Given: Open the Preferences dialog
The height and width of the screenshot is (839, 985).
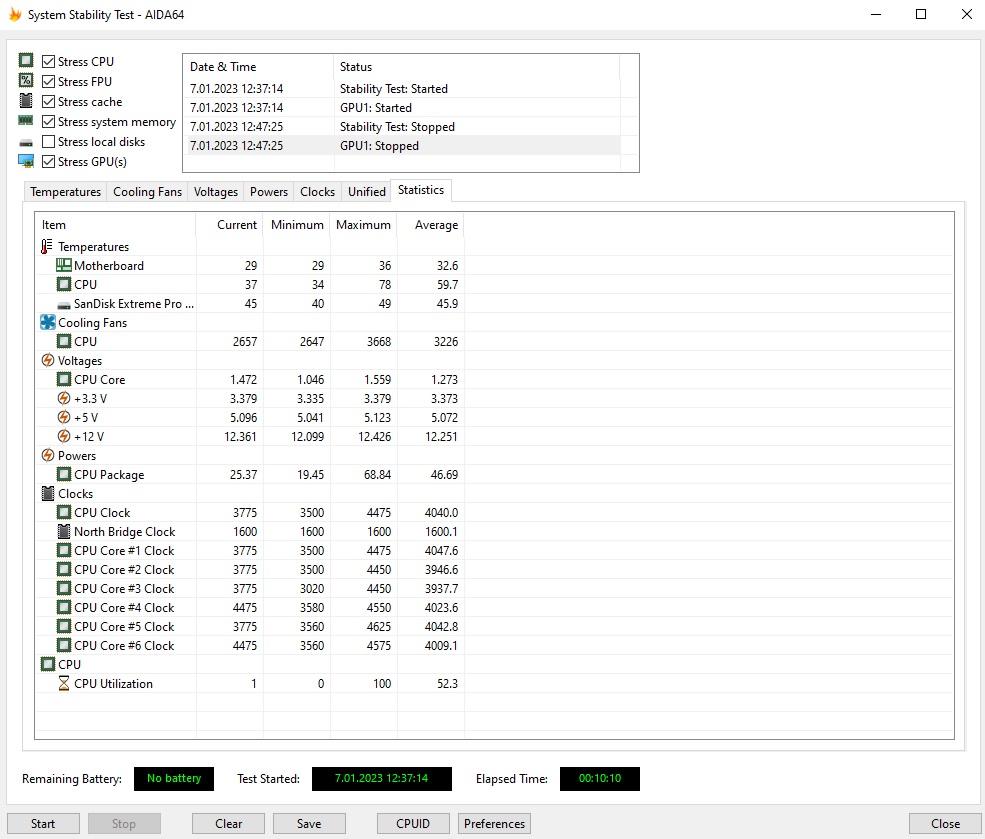Looking at the screenshot, I should [x=494, y=823].
